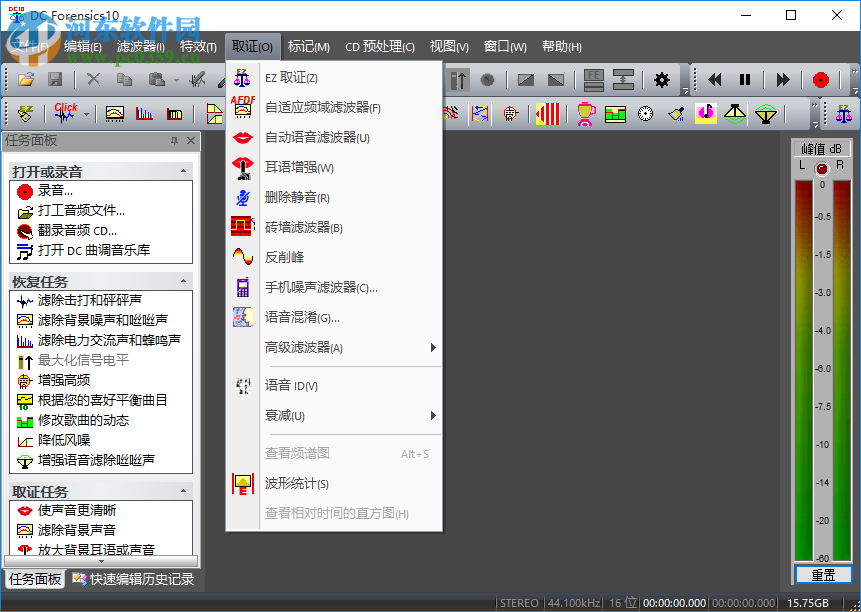Switch to 任务面板 tab

pos(35,579)
